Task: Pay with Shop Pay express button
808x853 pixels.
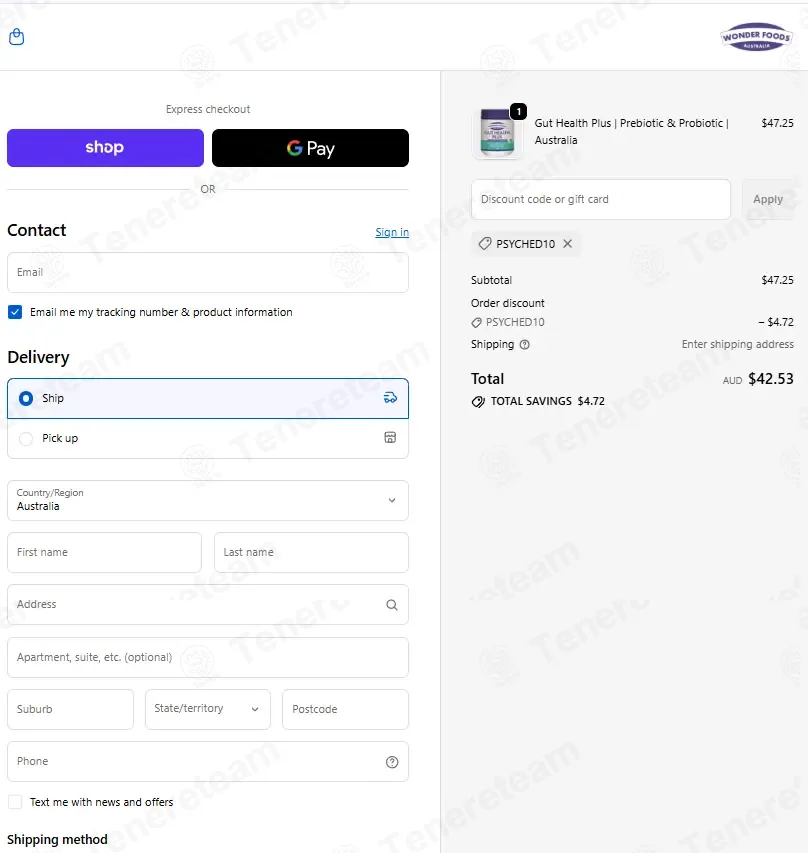Action: pyautogui.click(x=106, y=148)
